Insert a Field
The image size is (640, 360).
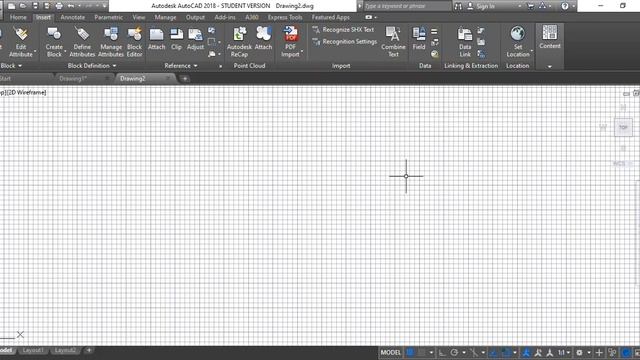coord(419,39)
